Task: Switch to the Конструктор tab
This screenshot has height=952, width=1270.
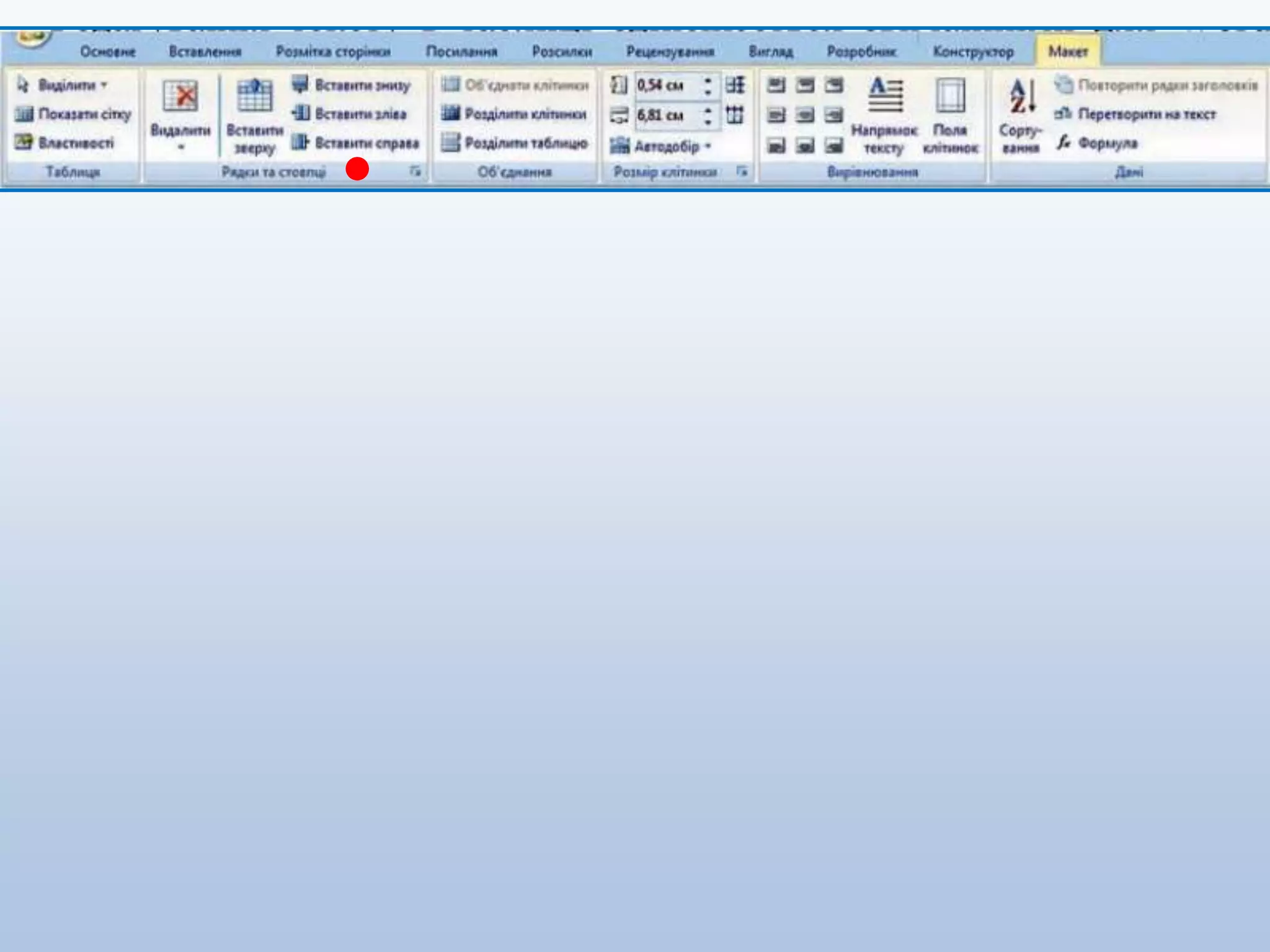Action: (973, 51)
